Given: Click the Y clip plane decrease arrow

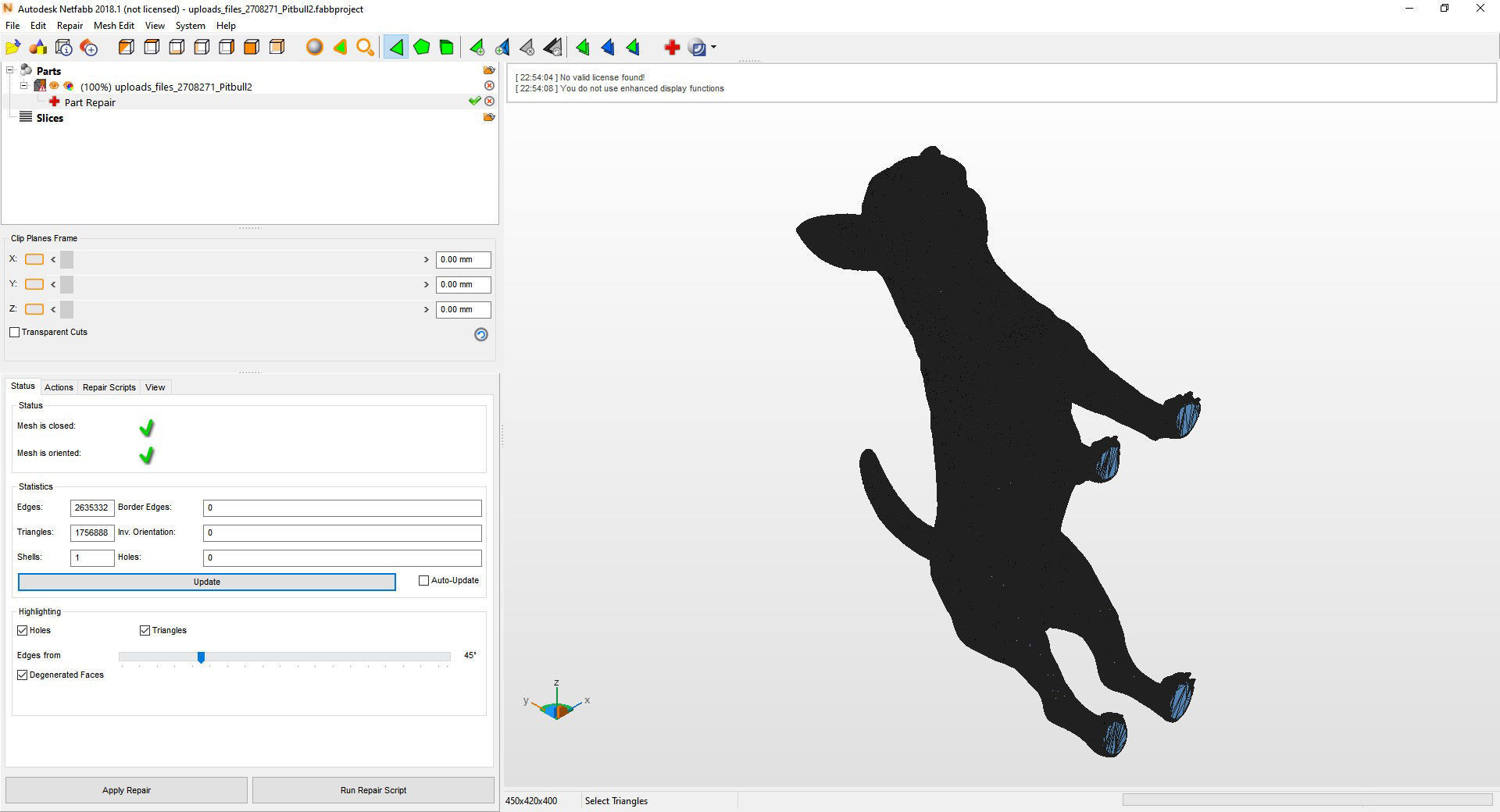Looking at the screenshot, I should pos(53,284).
